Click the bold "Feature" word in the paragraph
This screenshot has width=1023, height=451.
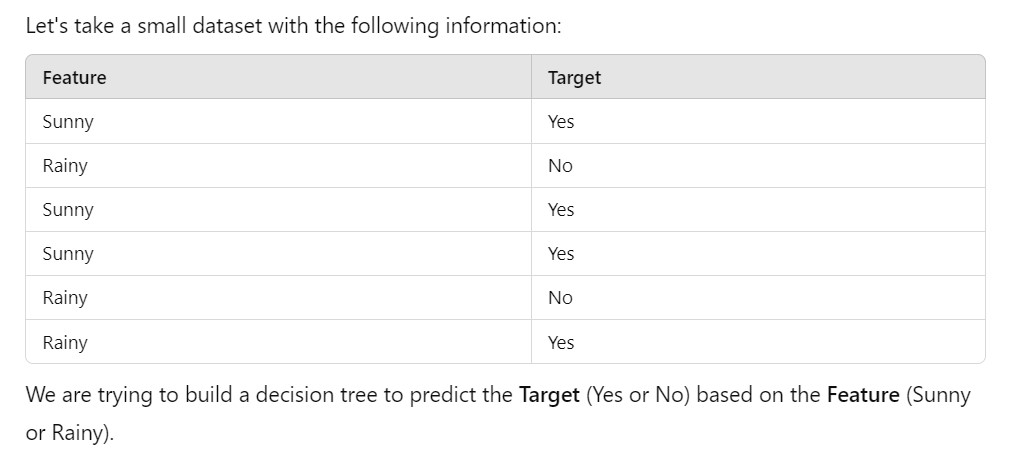point(863,395)
